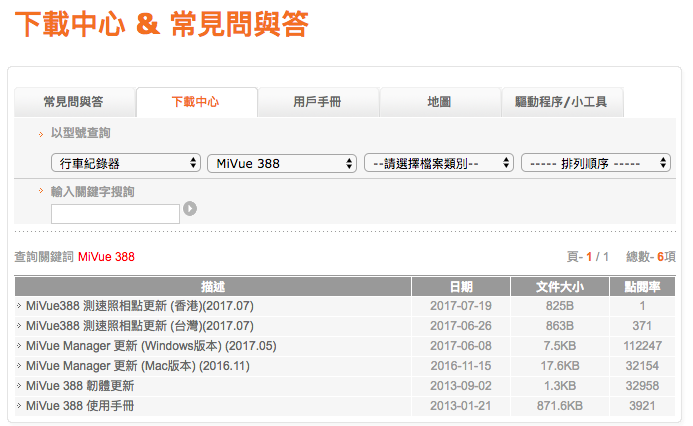Click the file size 825B cell

[x=560, y=306]
